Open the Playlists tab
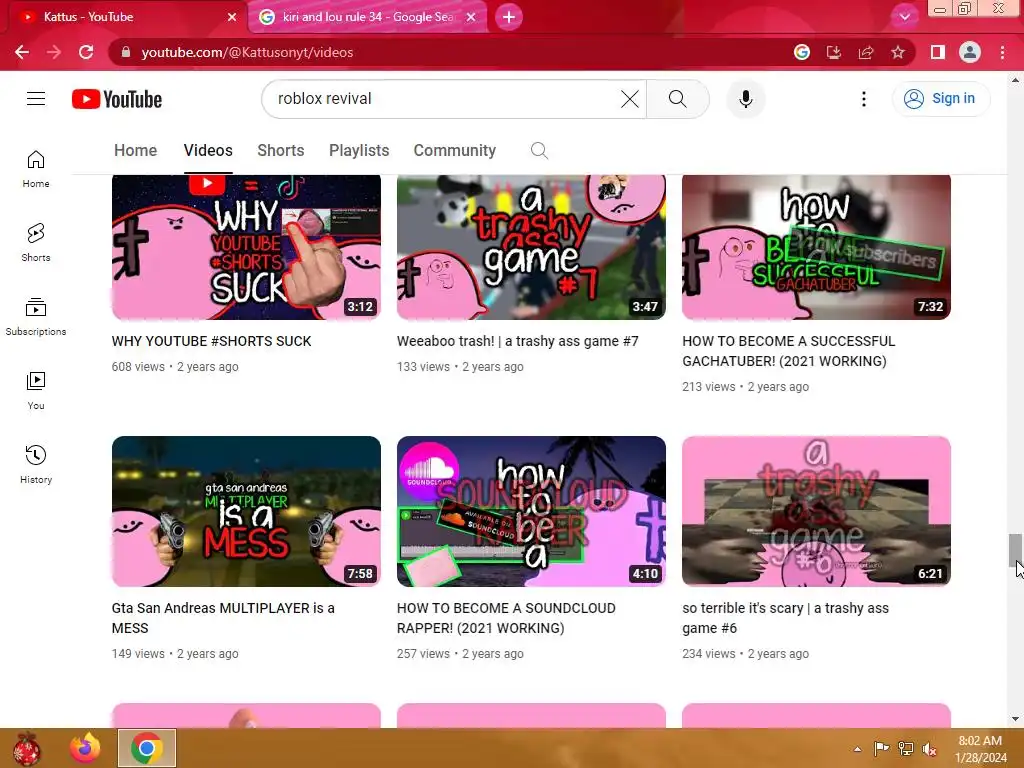 coord(359,150)
